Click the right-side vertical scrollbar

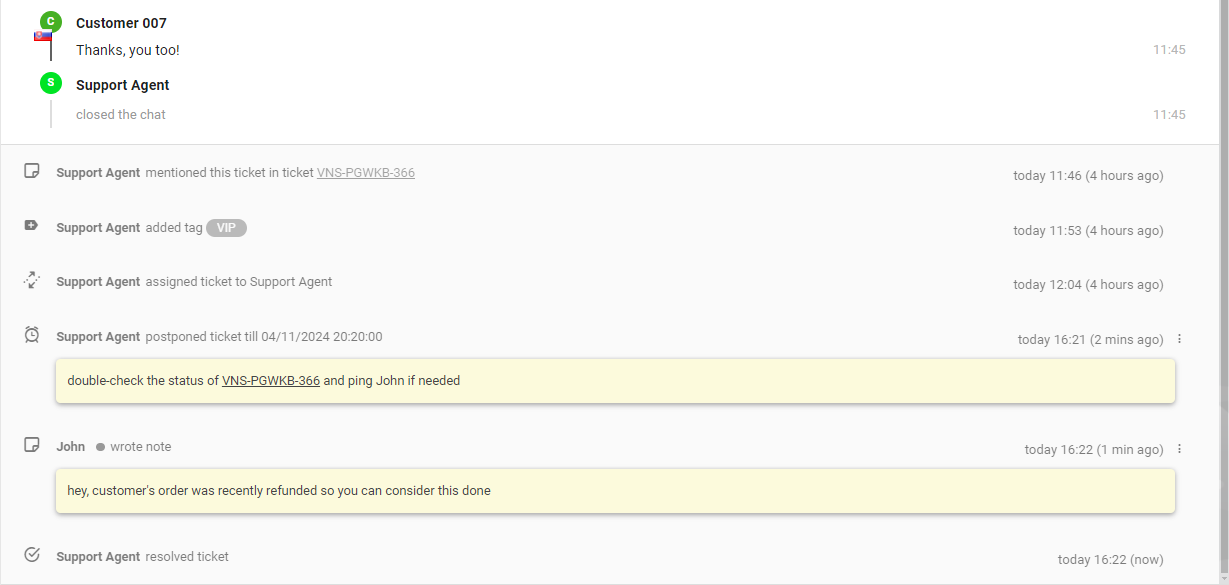[x=1223, y=200]
